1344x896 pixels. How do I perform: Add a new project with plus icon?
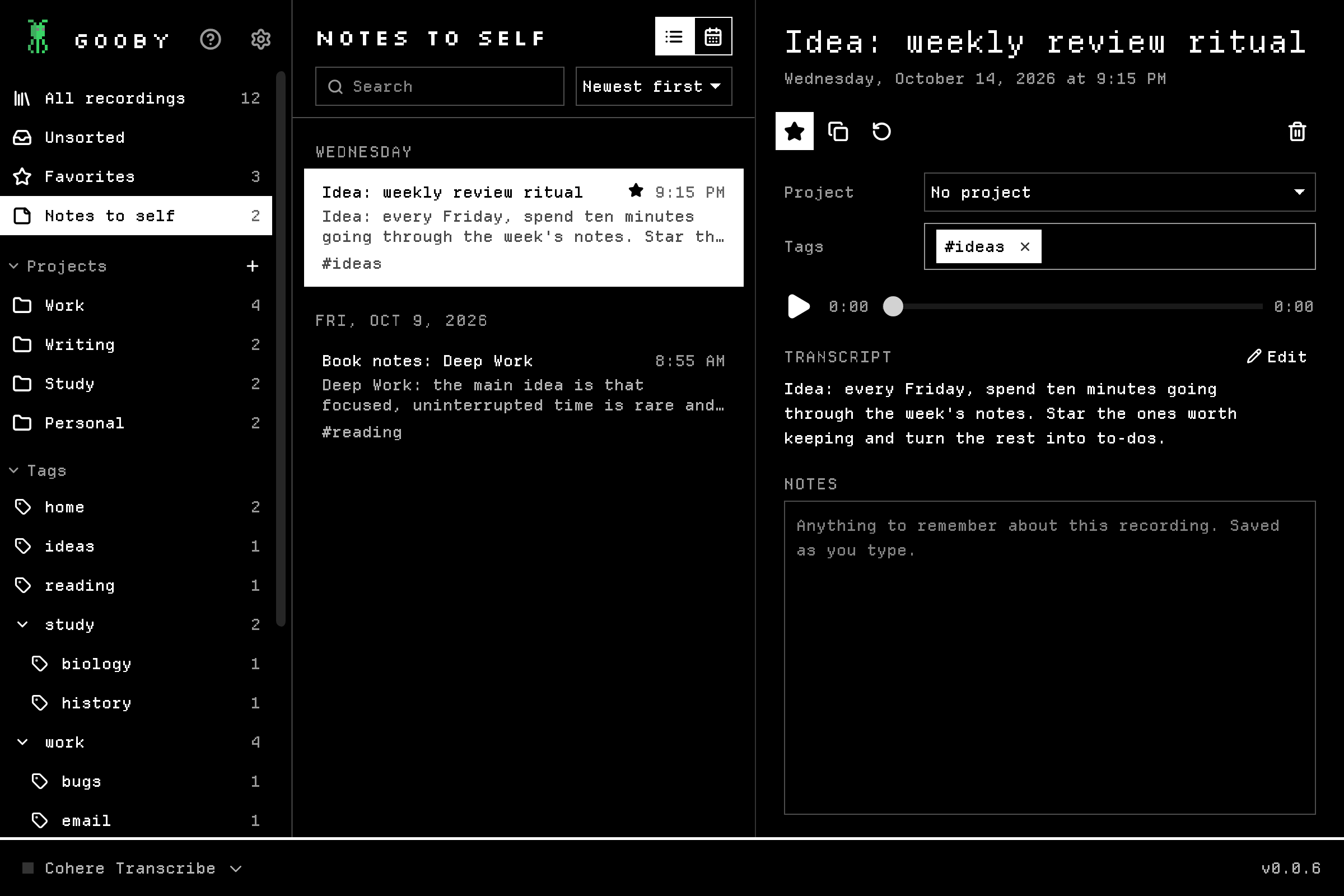click(x=252, y=267)
